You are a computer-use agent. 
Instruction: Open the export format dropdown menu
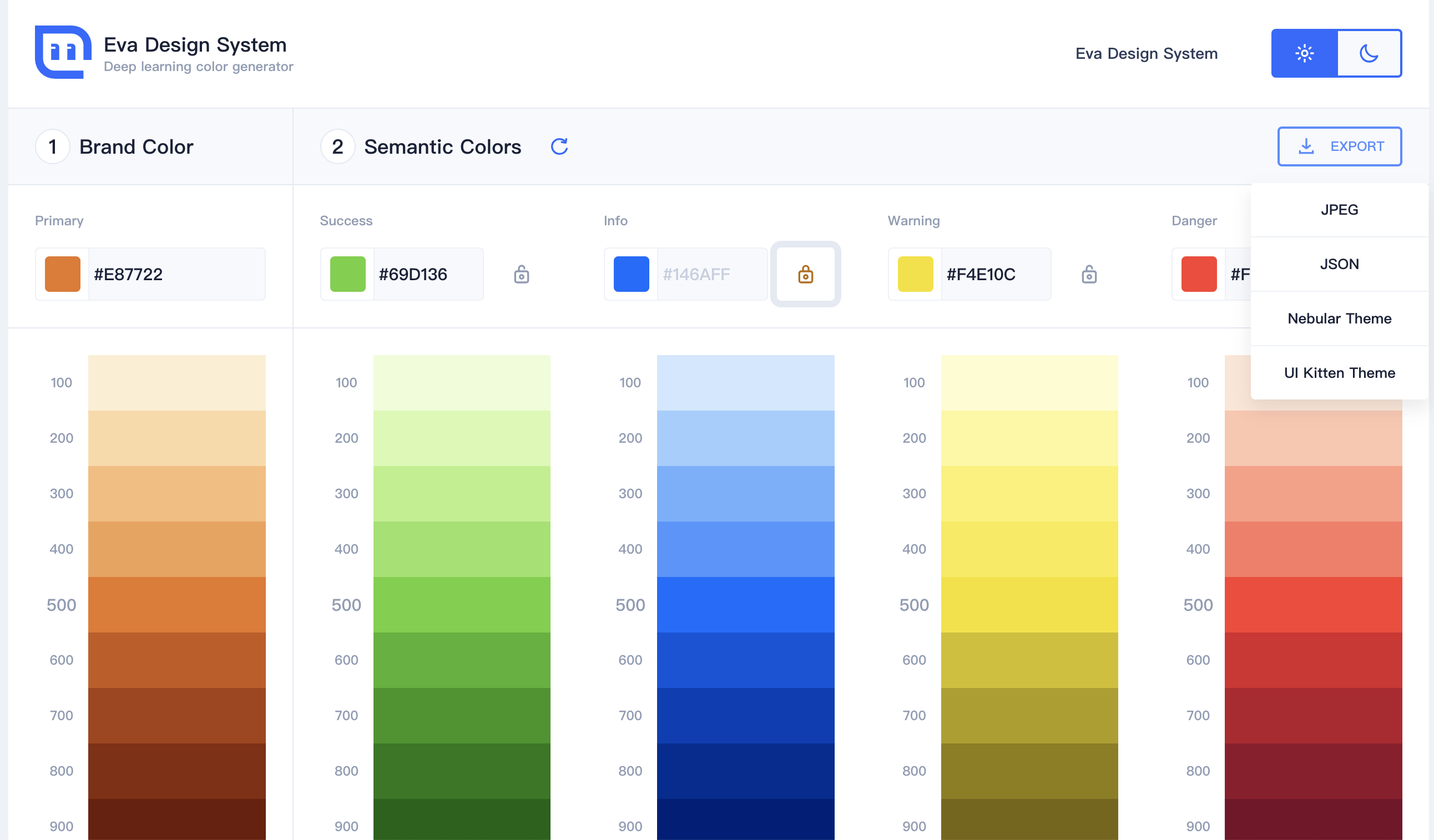tap(1339, 146)
